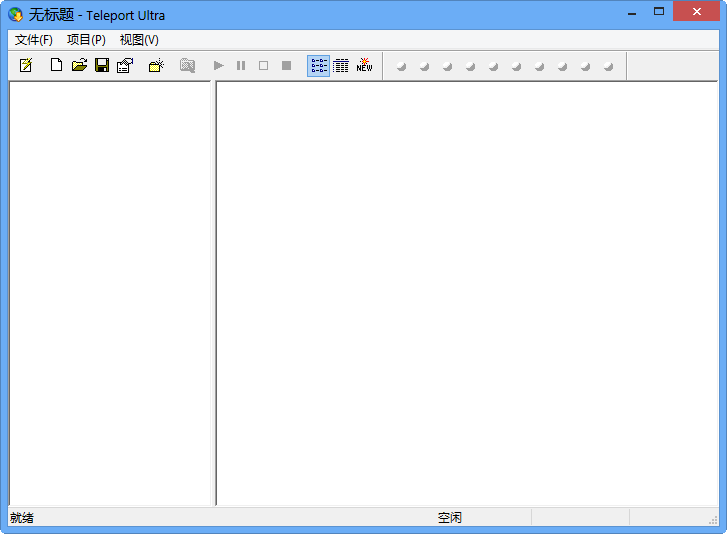
Task: Add a new starting address icon
Action: click(x=156, y=65)
